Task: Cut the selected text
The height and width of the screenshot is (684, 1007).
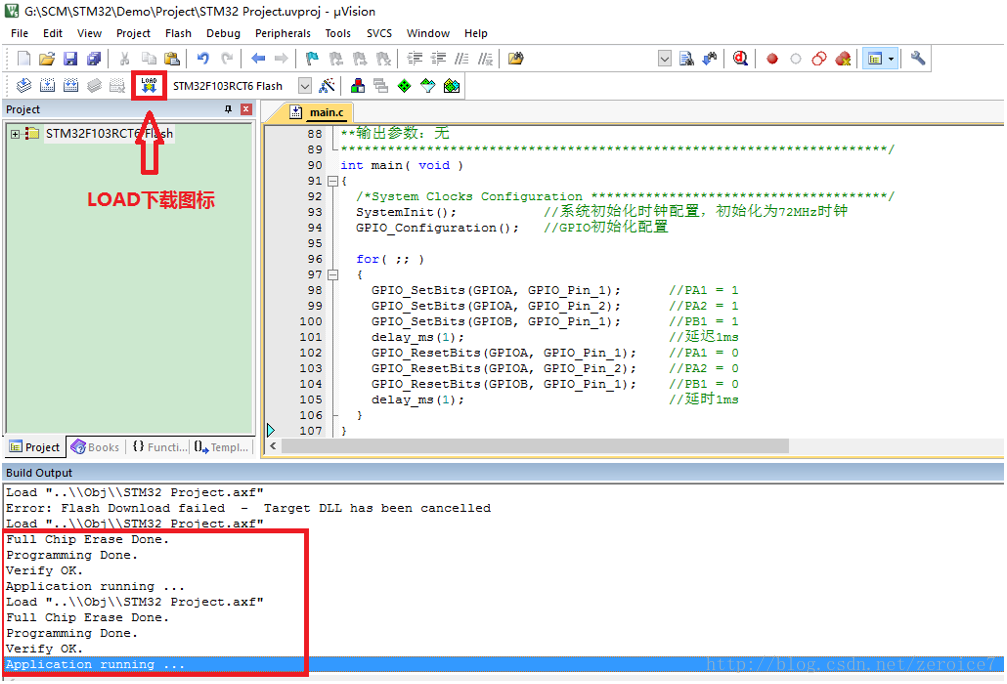Action: pyautogui.click(x=125, y=59)
